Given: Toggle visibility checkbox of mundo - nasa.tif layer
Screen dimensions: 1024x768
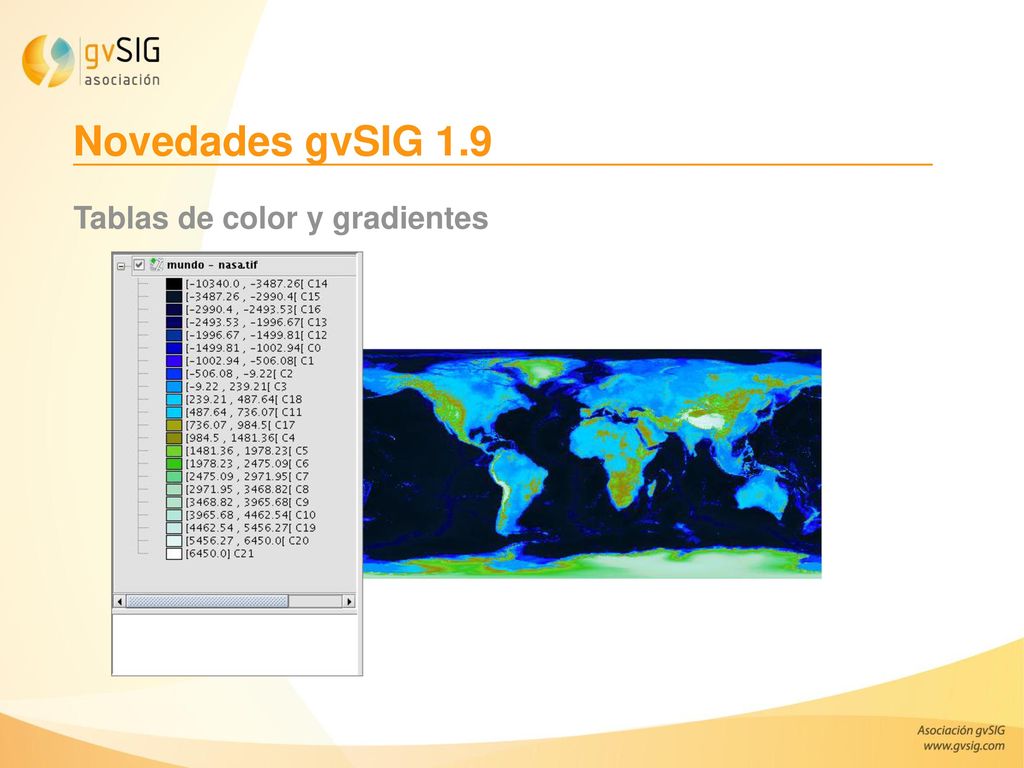Looking at the screenshot, I should [139, 265].
